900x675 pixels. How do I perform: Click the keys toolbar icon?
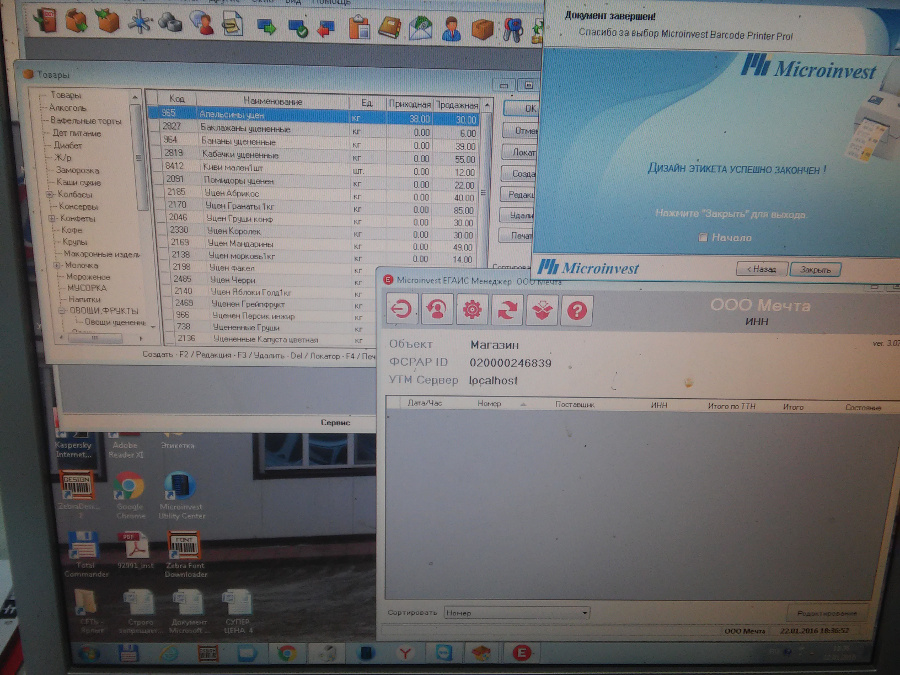pos(513,30)
